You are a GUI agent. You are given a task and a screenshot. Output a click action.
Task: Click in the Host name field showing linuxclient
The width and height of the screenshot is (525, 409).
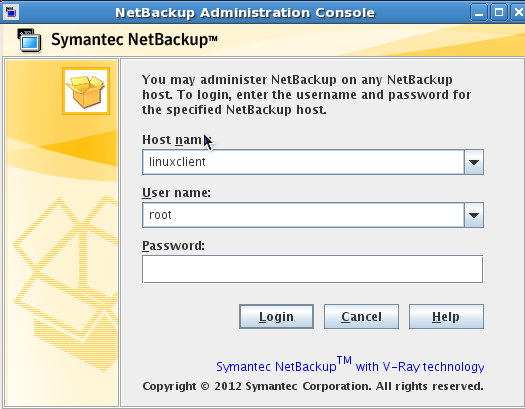pyautogui.click(x=303, y=162)
